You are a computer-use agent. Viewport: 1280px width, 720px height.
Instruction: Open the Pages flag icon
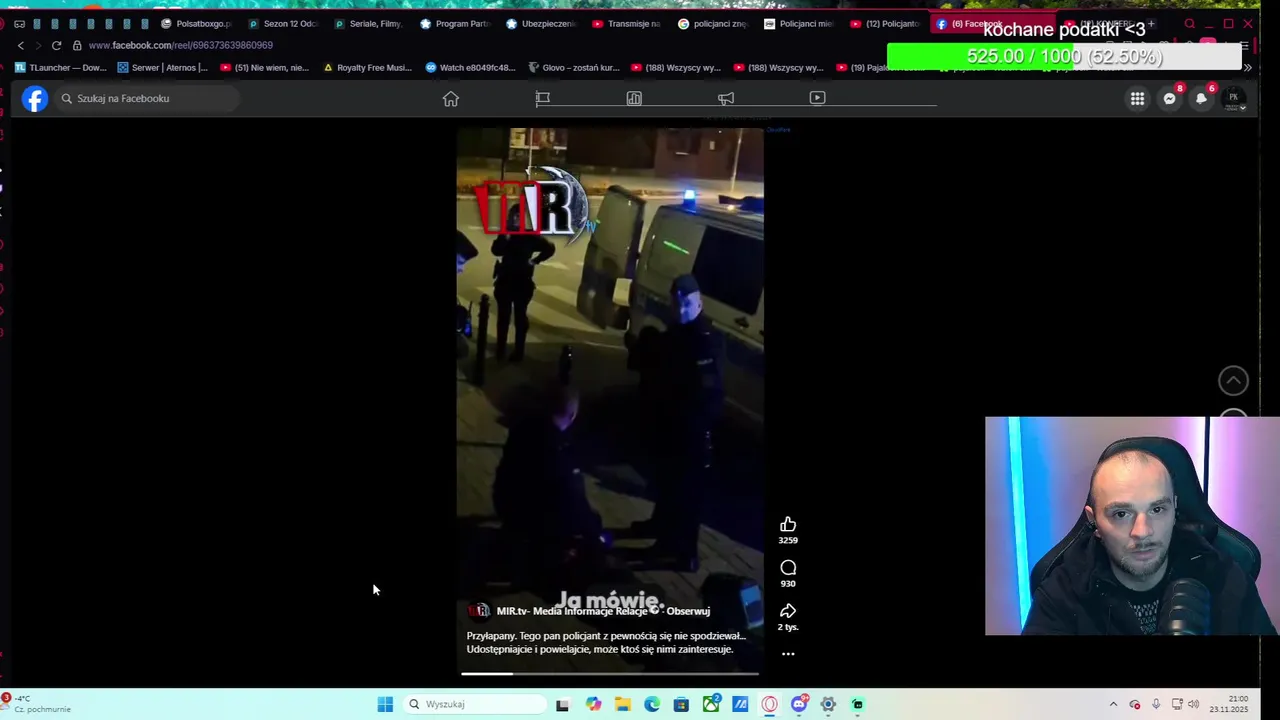pyautogui.click(x=543, y=98)
